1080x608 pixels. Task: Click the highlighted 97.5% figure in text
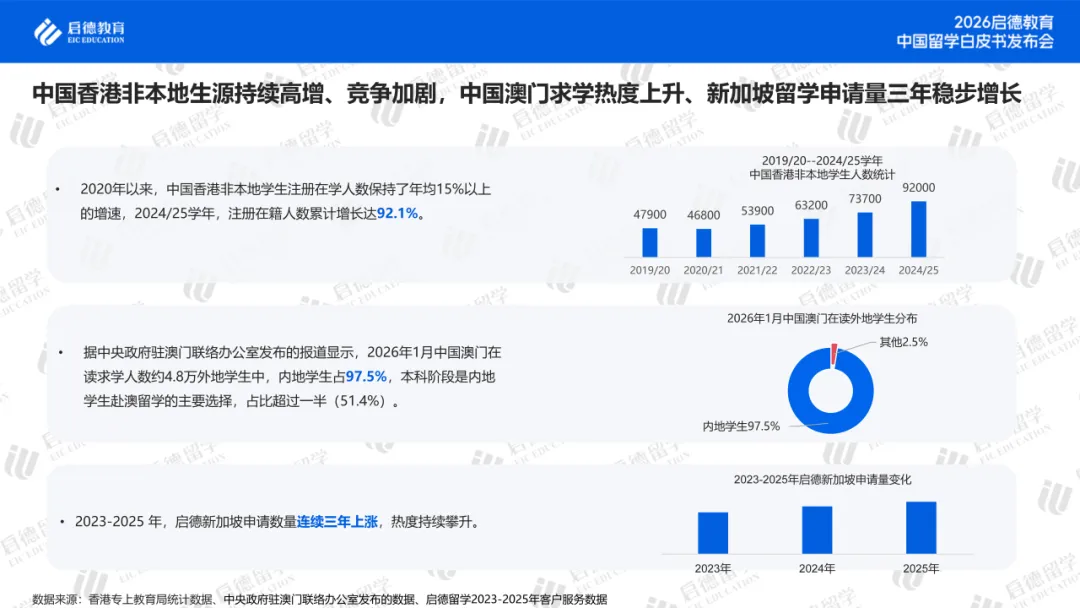click(x=366, y=377)
